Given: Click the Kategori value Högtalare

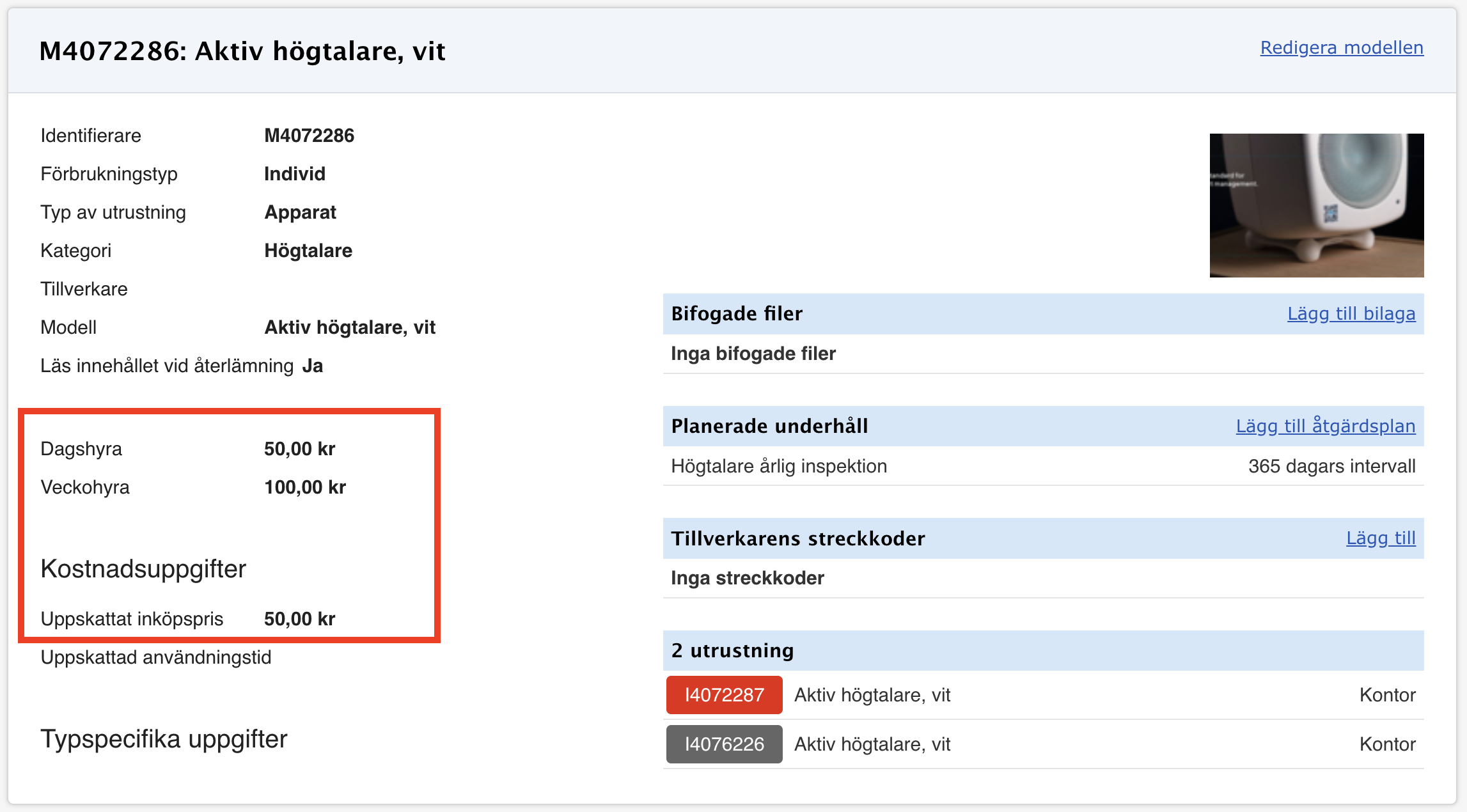Looking at the screenshot, I should click(x=308, y=251).
